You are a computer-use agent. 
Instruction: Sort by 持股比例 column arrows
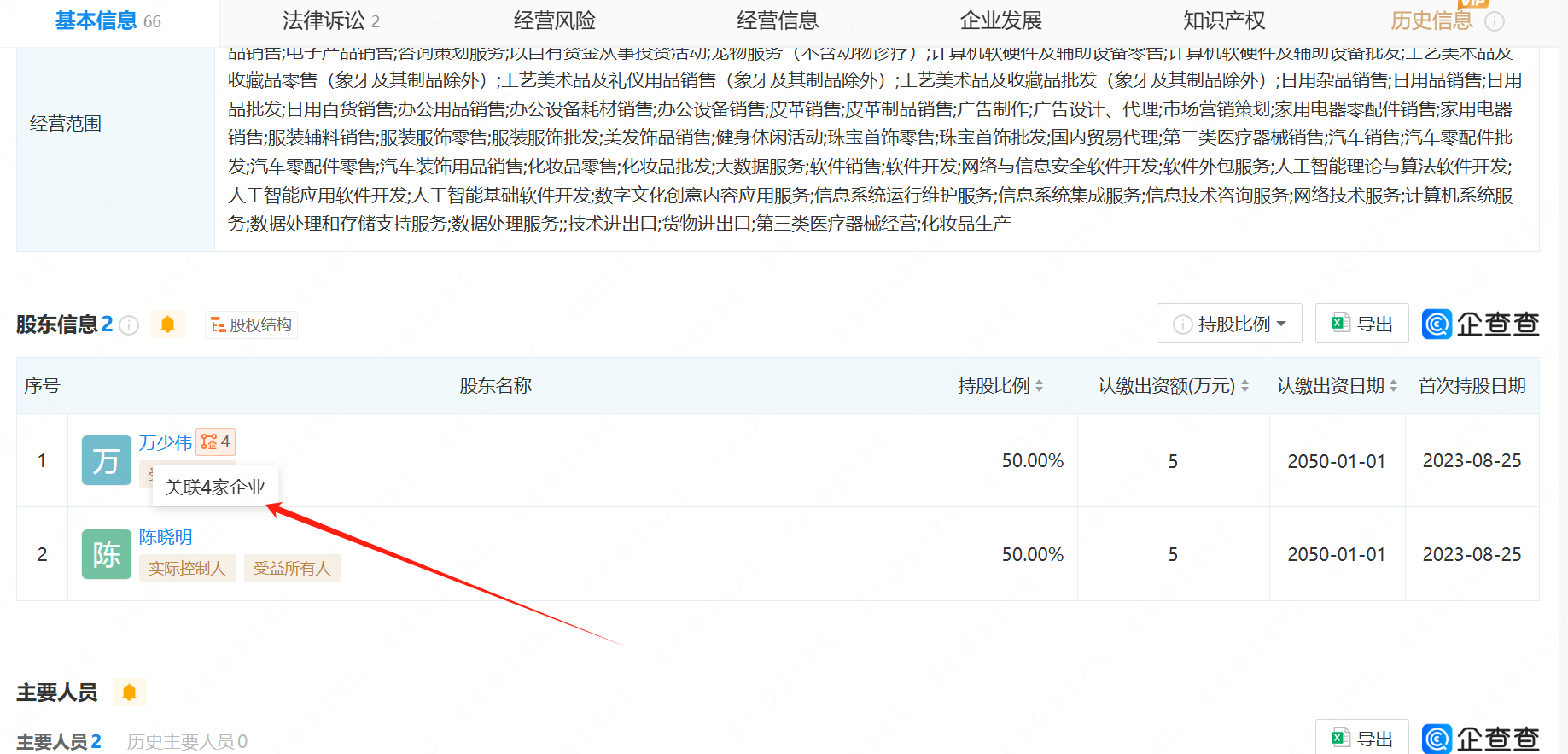point(1039,386)
